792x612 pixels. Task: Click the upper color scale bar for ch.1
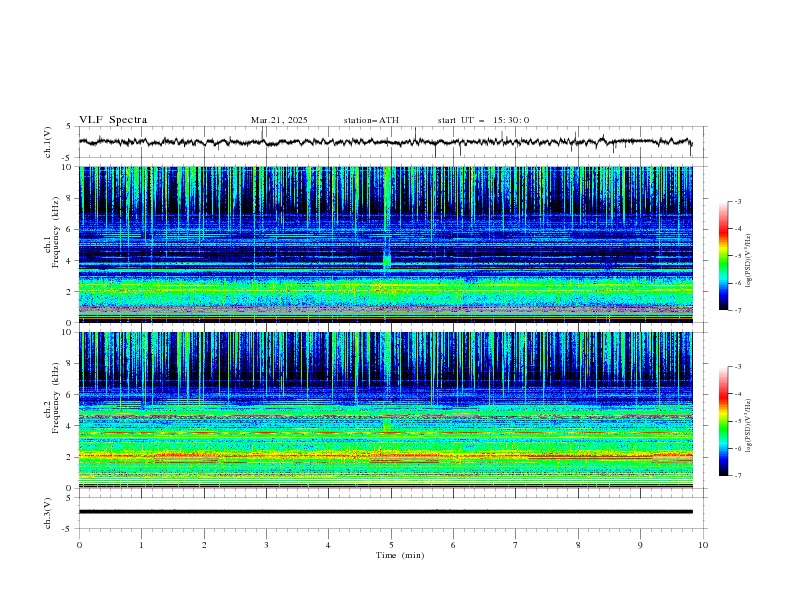pyautogui.click(x=724, y=256)
